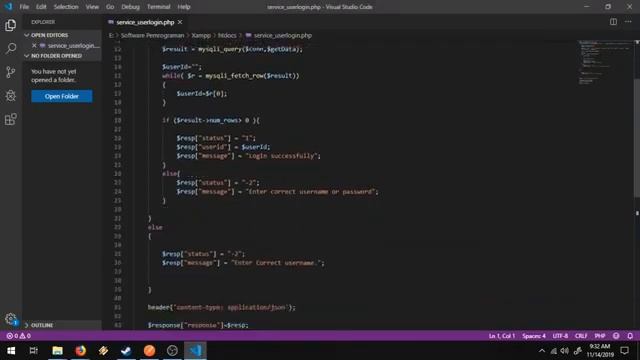
Task: Open the Manage gear menu
Action: pos(11,318)
